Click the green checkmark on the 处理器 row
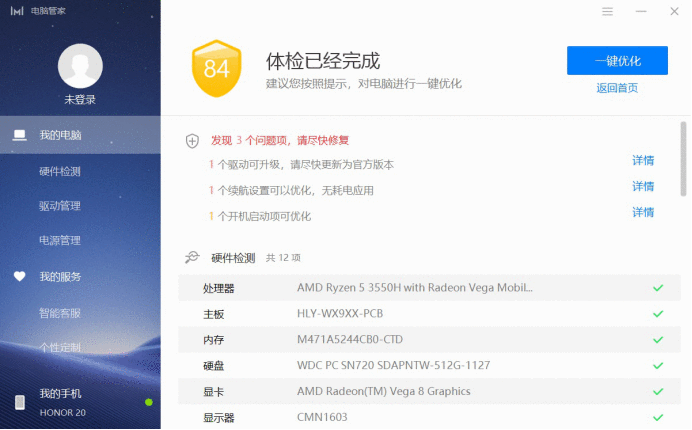This screenshot has height=430, width=692. (x=658, y=288)
